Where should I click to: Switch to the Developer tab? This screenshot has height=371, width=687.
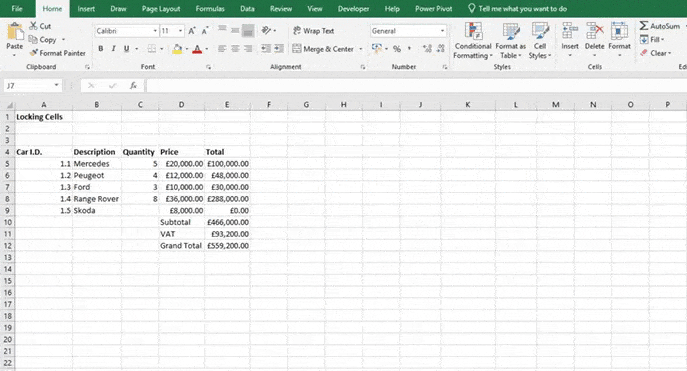[353, 9]
